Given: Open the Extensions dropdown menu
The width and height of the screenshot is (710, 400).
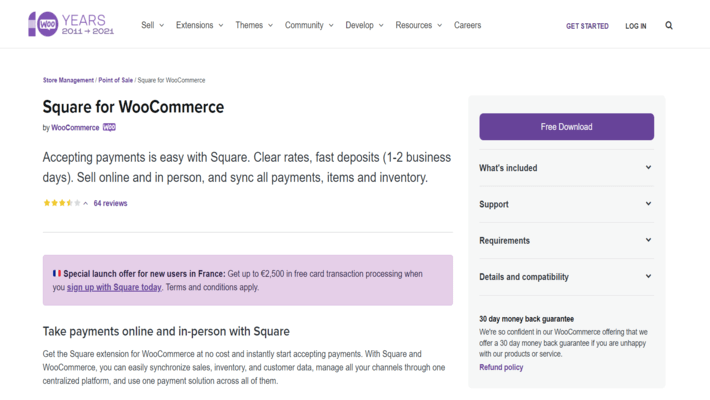Looking at the screenshot, I should pyautogui.click(x=199, y=26).
